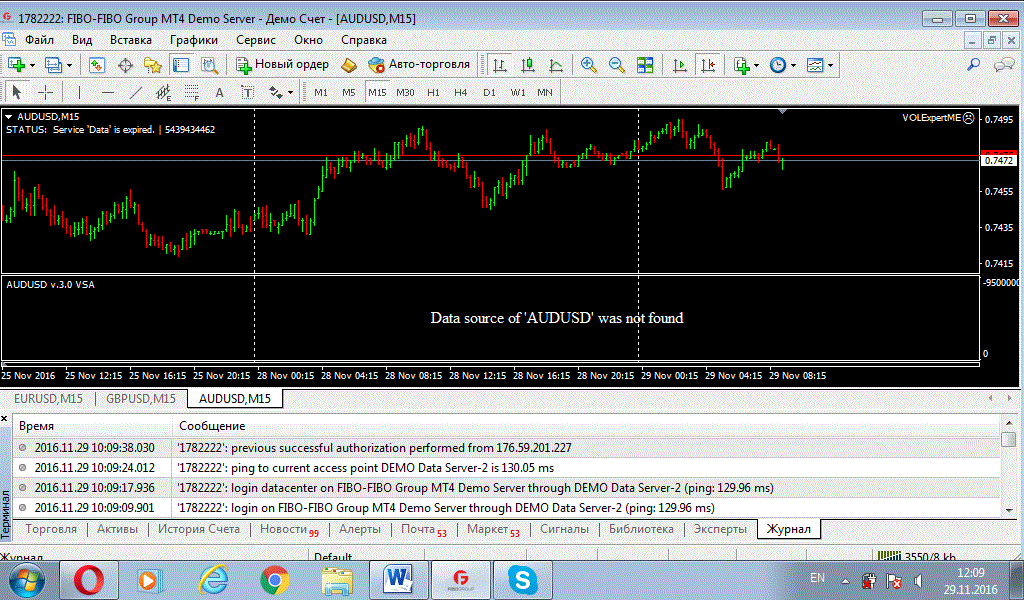1024x600 pixels.
Task: Expand the templates dropdown arrow
Action: tap(831, 65)
